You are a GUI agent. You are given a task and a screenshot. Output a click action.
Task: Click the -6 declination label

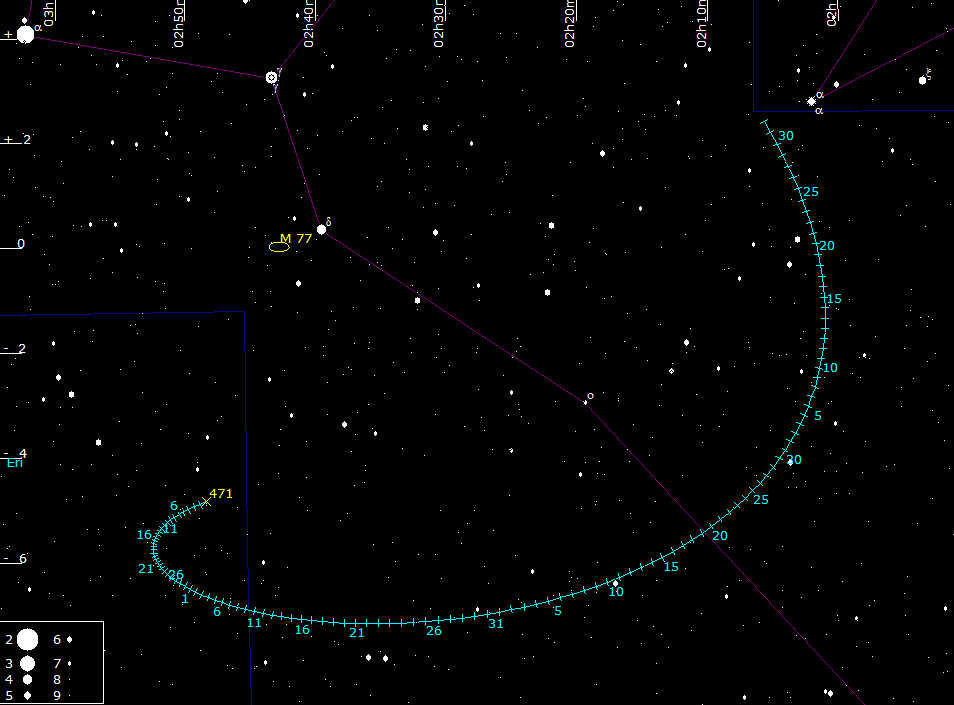click(15, 558)
